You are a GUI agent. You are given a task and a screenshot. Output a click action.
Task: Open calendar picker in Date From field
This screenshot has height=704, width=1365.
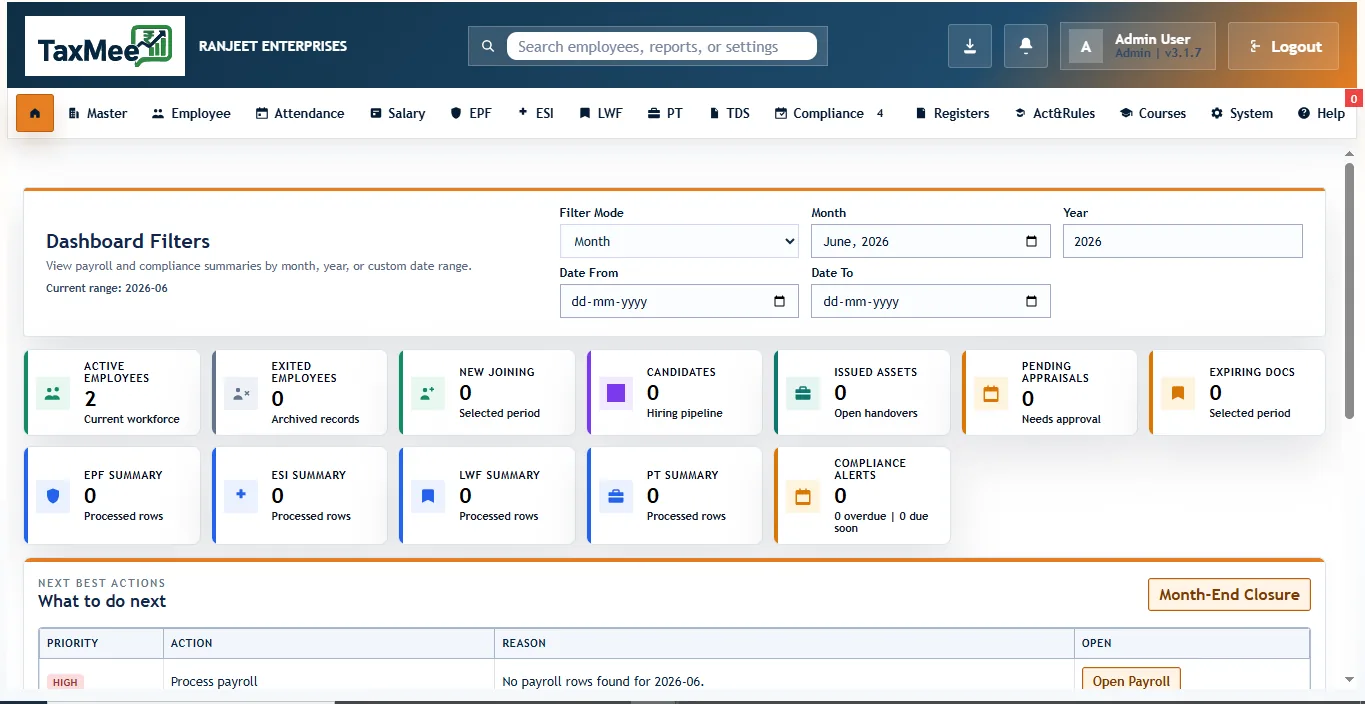(x=780, y=301)
